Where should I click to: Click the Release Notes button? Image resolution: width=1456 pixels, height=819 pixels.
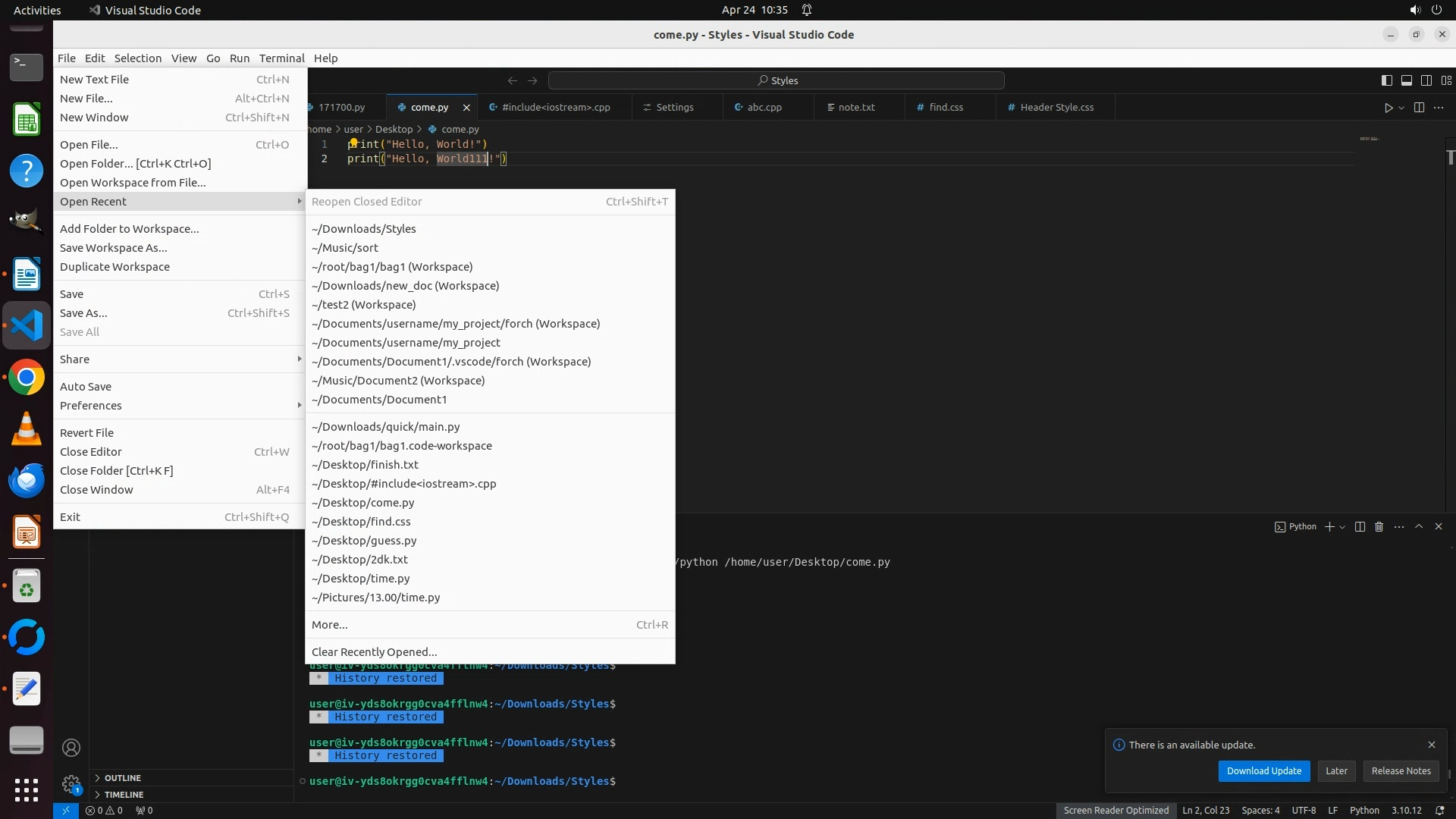click(x=1401, y=771)
